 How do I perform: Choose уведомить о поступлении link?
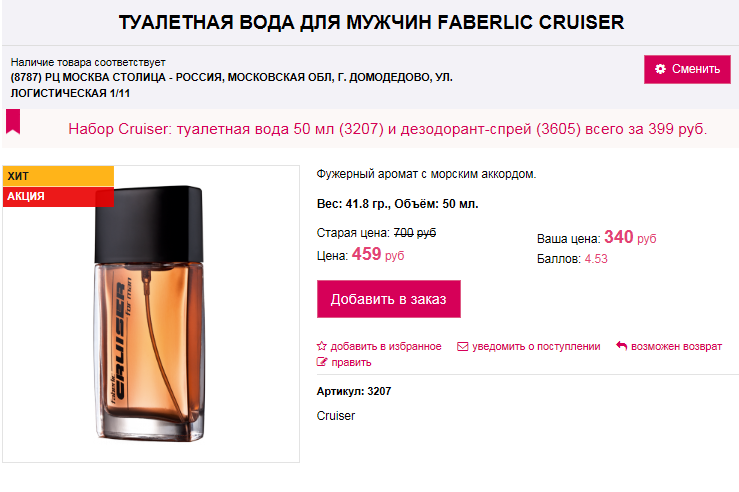pyautogui.click(x=536, y=346)
